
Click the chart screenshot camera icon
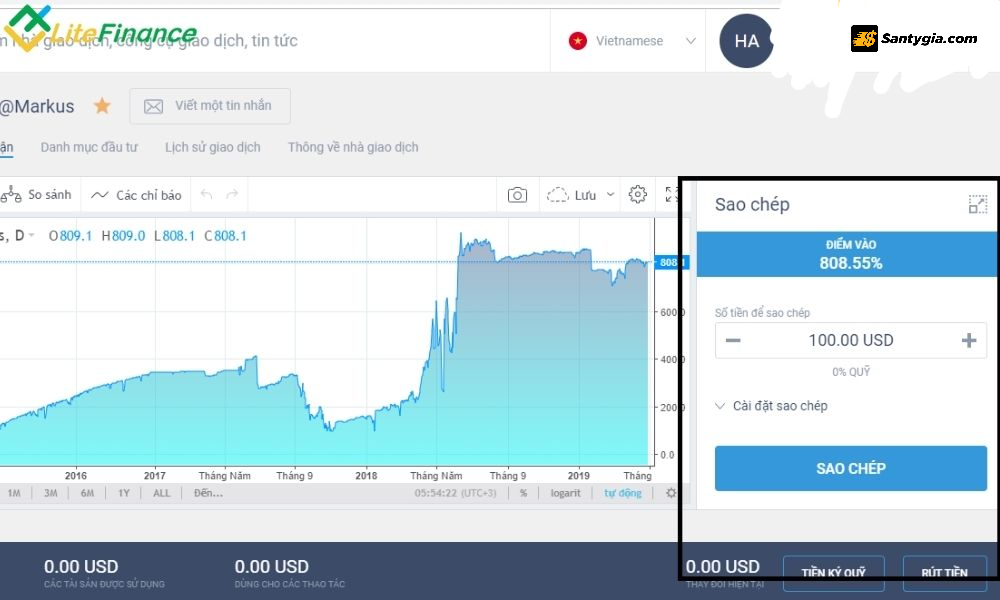[517, 195]
